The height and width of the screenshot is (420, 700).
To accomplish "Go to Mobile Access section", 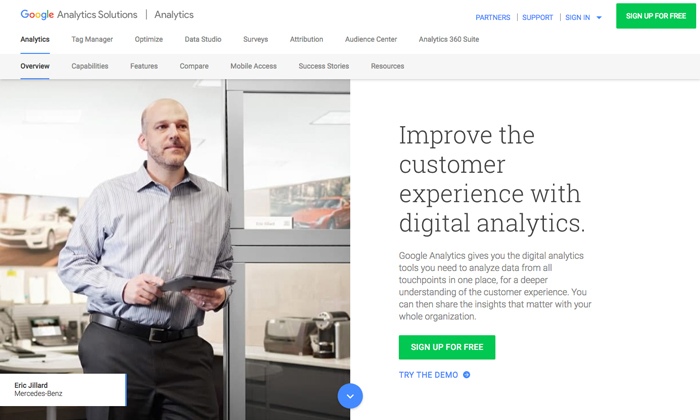I will tap(254, 66).
